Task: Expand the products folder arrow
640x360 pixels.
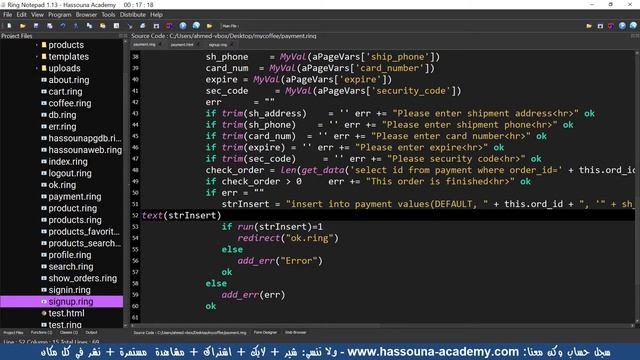Action: (x=37, y=45)
